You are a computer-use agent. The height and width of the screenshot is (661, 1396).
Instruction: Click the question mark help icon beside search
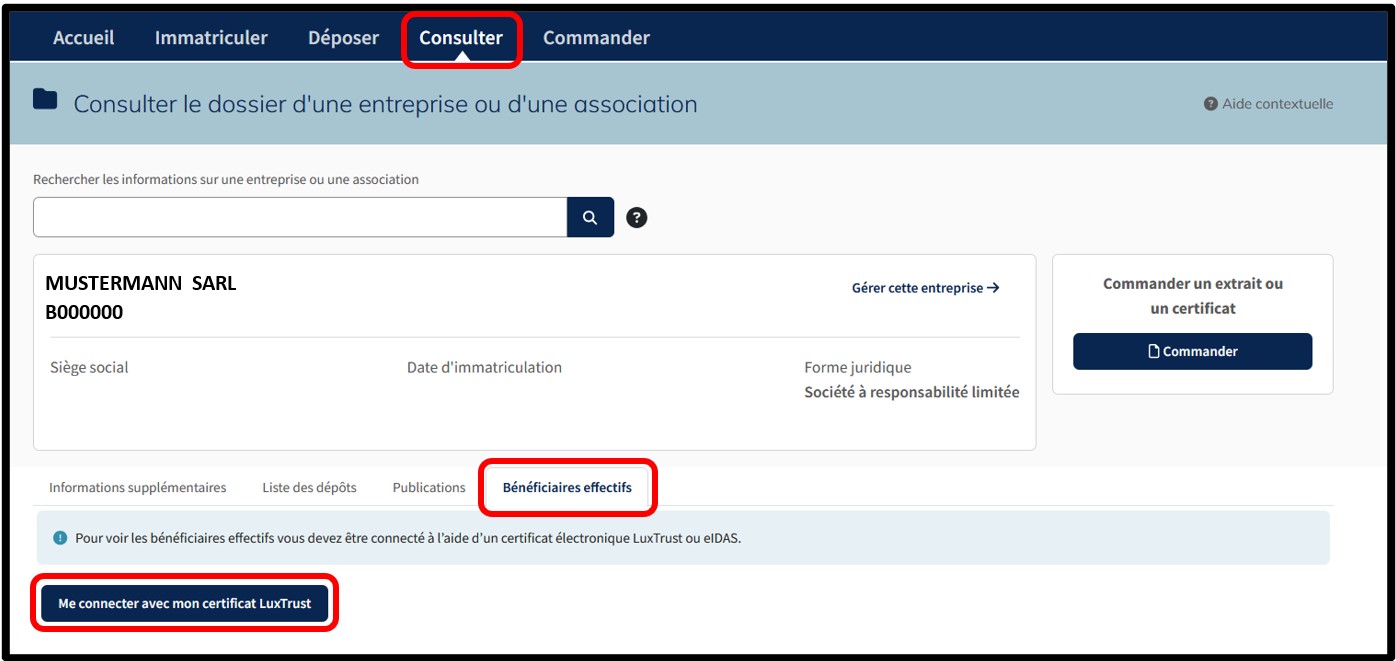click(x=637, y=217)
